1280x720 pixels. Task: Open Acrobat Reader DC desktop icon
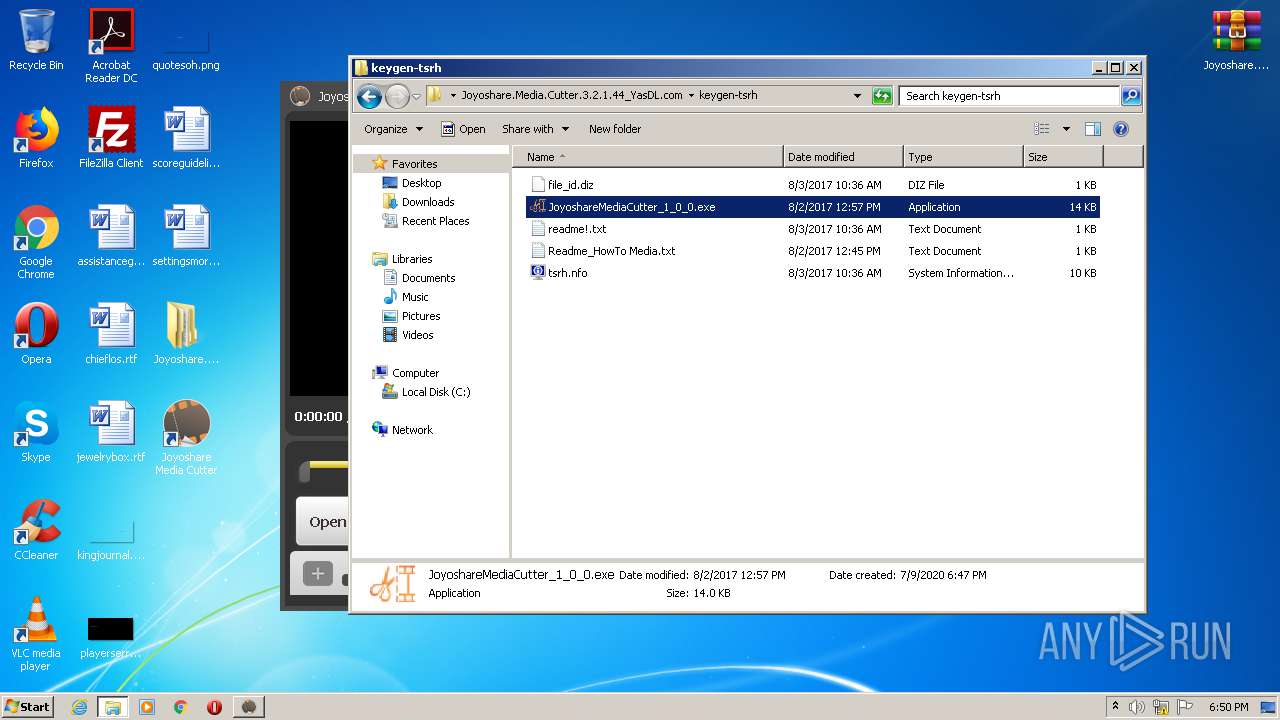[x=111, y=45]
